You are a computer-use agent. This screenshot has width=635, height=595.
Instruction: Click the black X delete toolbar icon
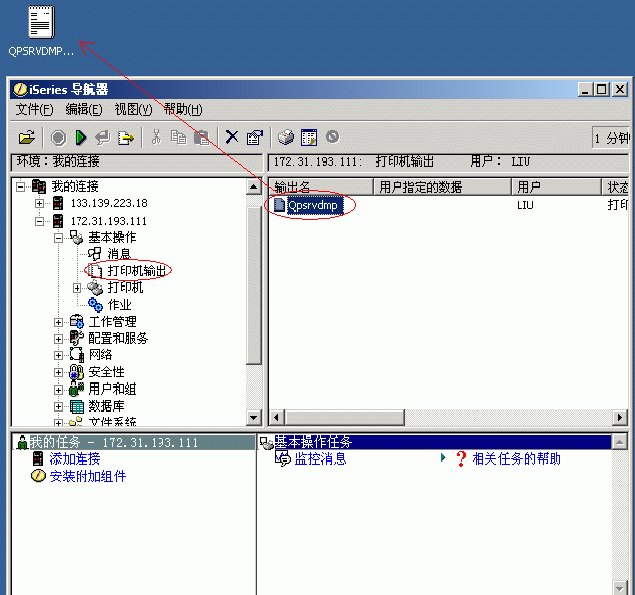point(232,137)
